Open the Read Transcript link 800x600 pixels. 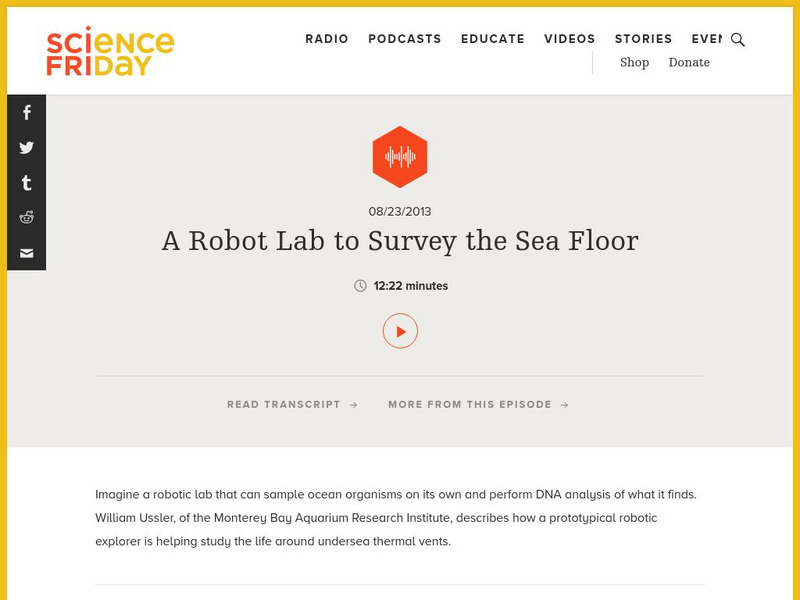pos(292,405)
